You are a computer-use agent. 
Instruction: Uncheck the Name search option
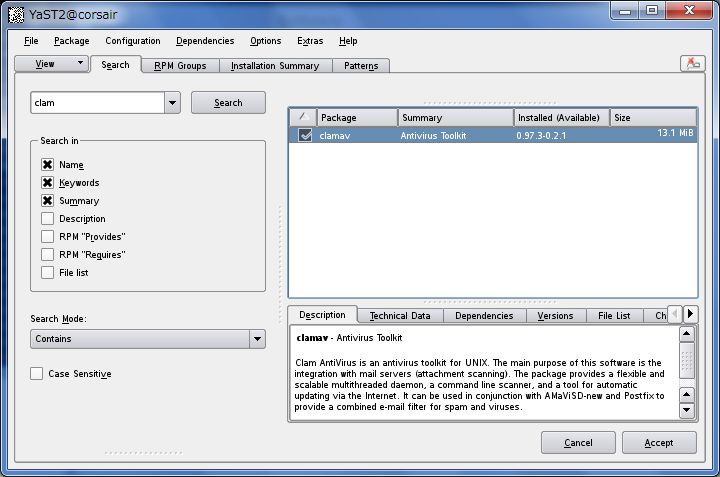click(47, 164)
